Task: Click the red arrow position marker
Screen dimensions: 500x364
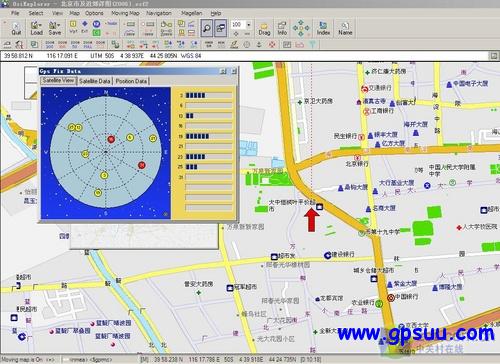Action: [x=311, y=219]
